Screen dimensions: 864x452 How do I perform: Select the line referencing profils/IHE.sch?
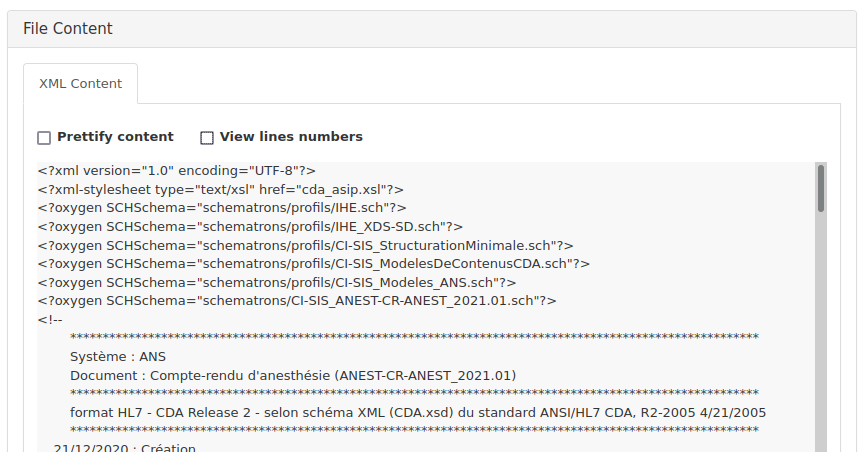tap(220, 208)
